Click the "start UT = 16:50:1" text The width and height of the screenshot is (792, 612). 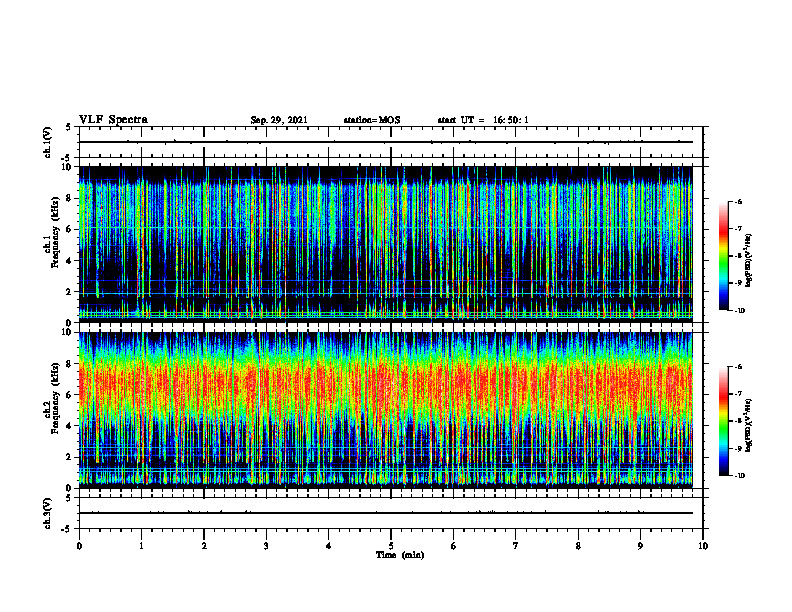(483, 120)
